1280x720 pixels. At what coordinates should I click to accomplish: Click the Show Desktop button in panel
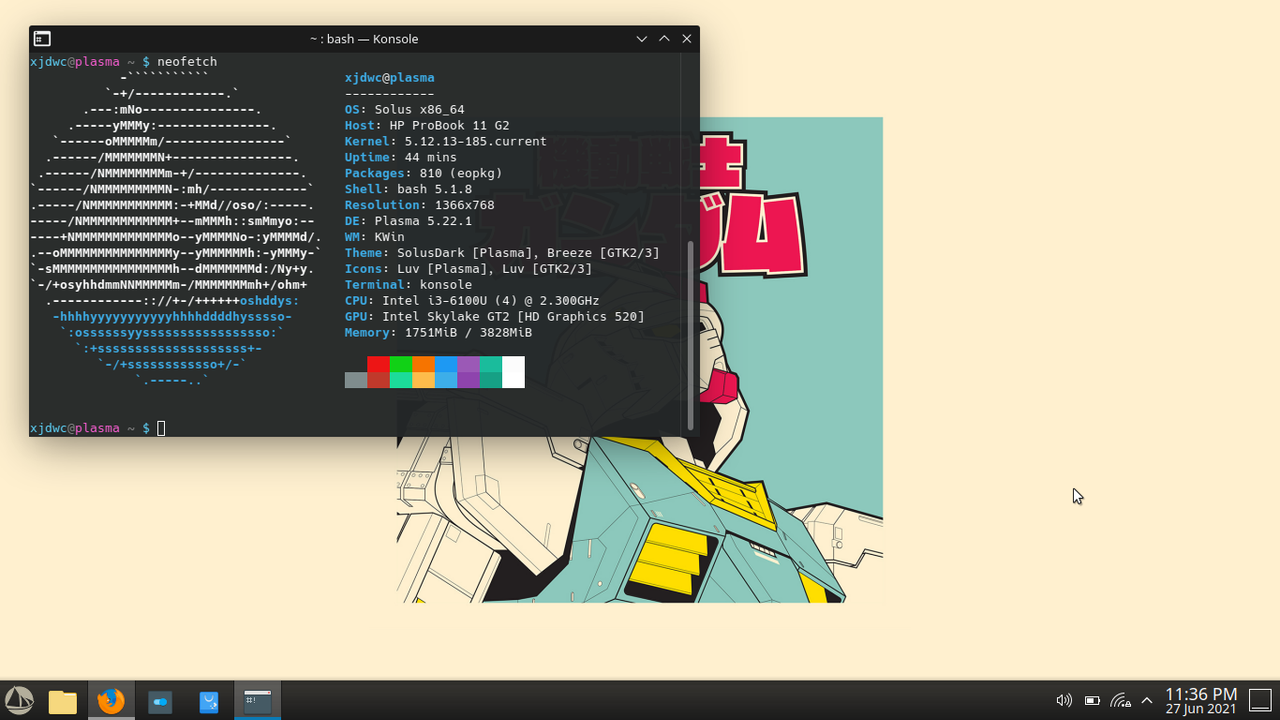click(x=1260, y=701)
